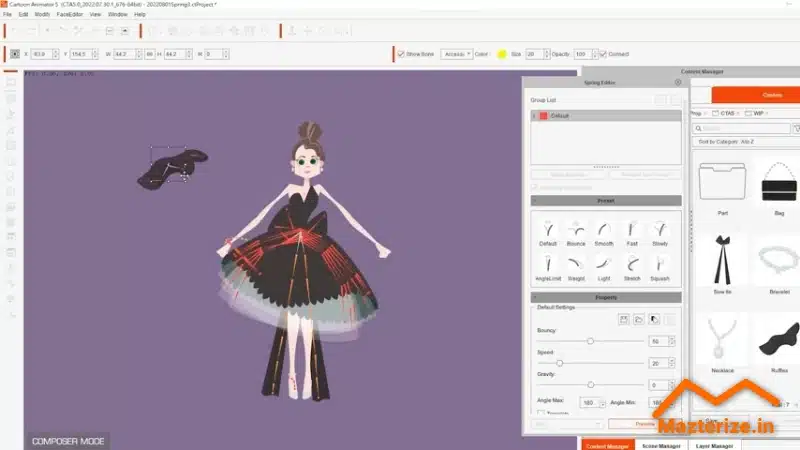Click the Prop breadcrumb item

coord(696,113)
